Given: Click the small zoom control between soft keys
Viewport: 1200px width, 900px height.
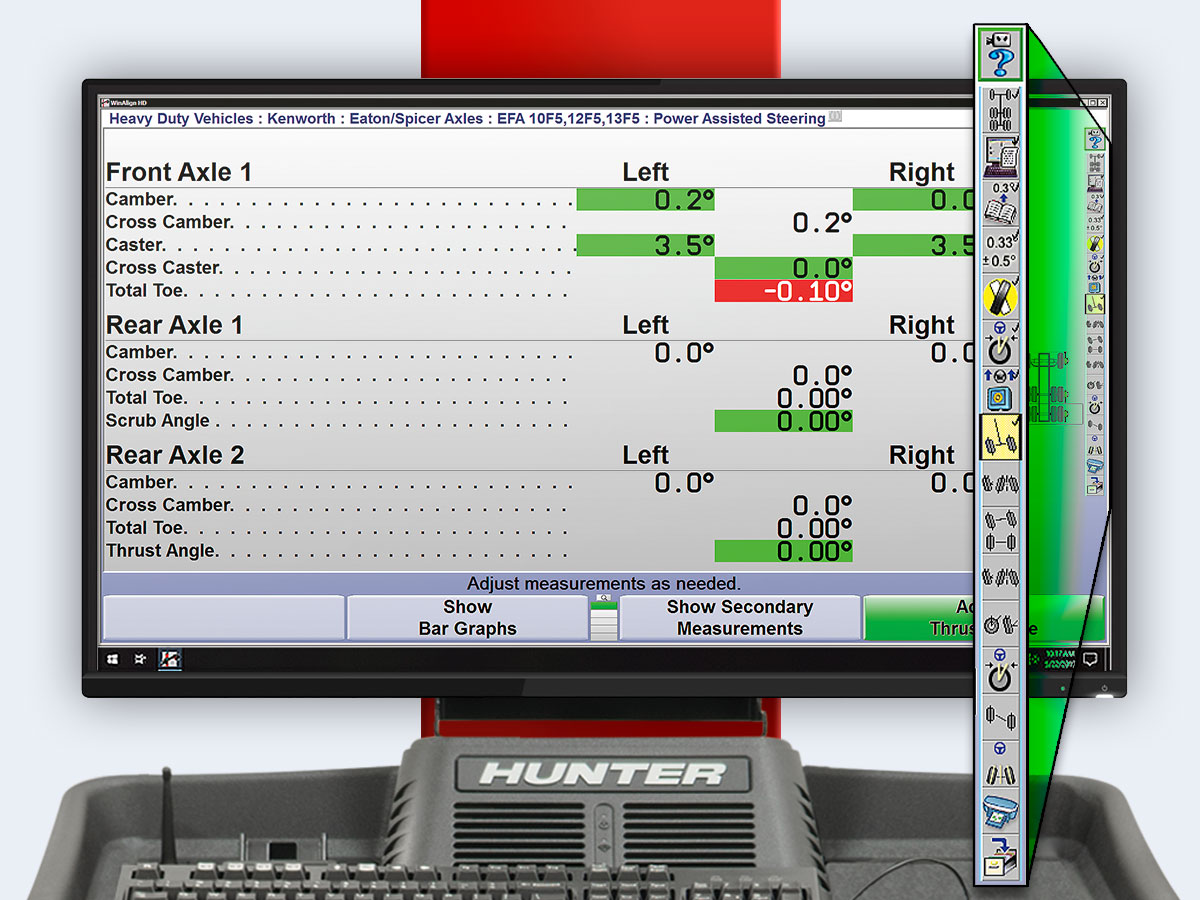Looking at the screenshot, I should tap(604, 617).
